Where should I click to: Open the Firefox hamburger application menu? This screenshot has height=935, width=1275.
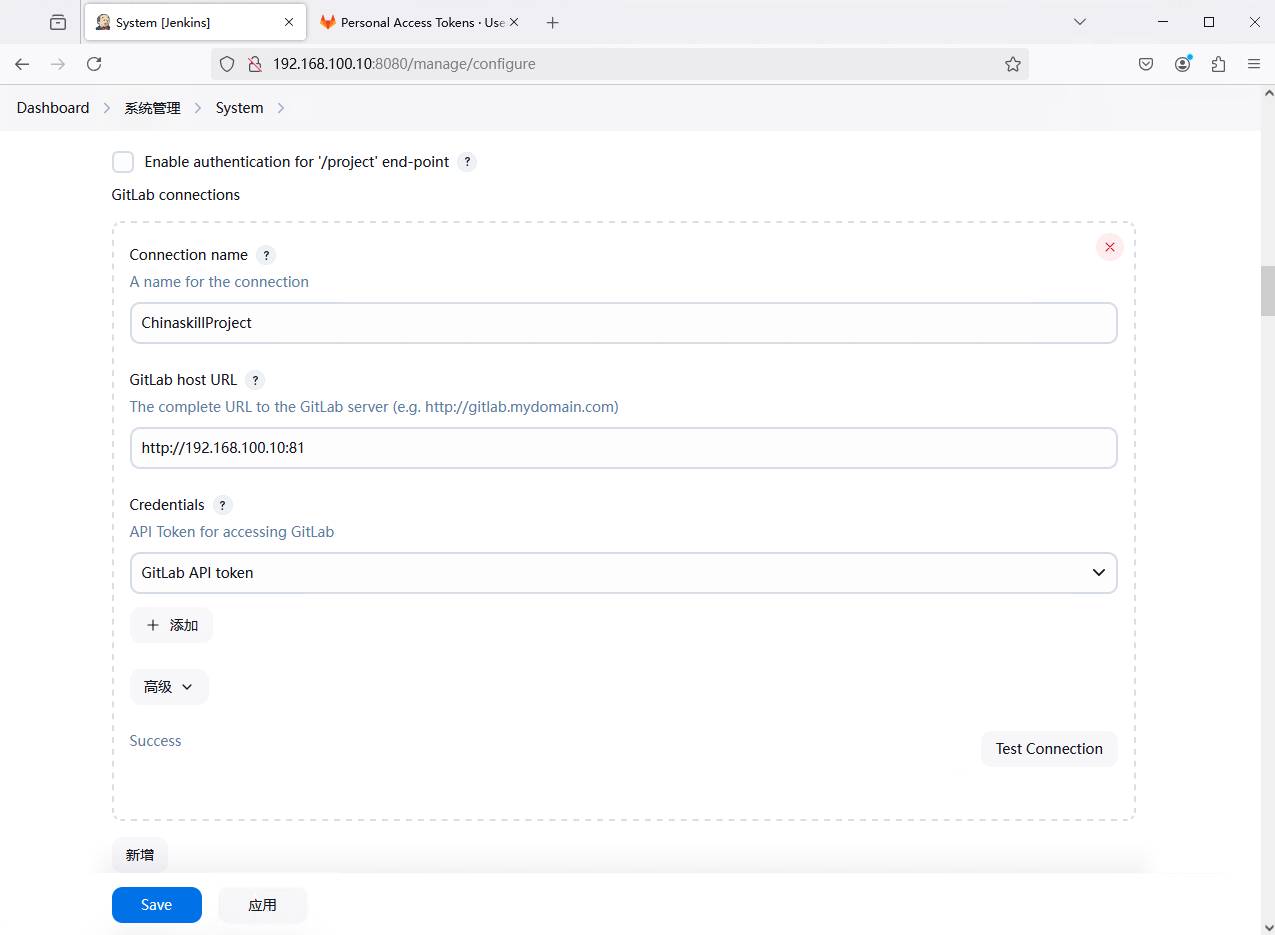click(x=1253, y=64)
